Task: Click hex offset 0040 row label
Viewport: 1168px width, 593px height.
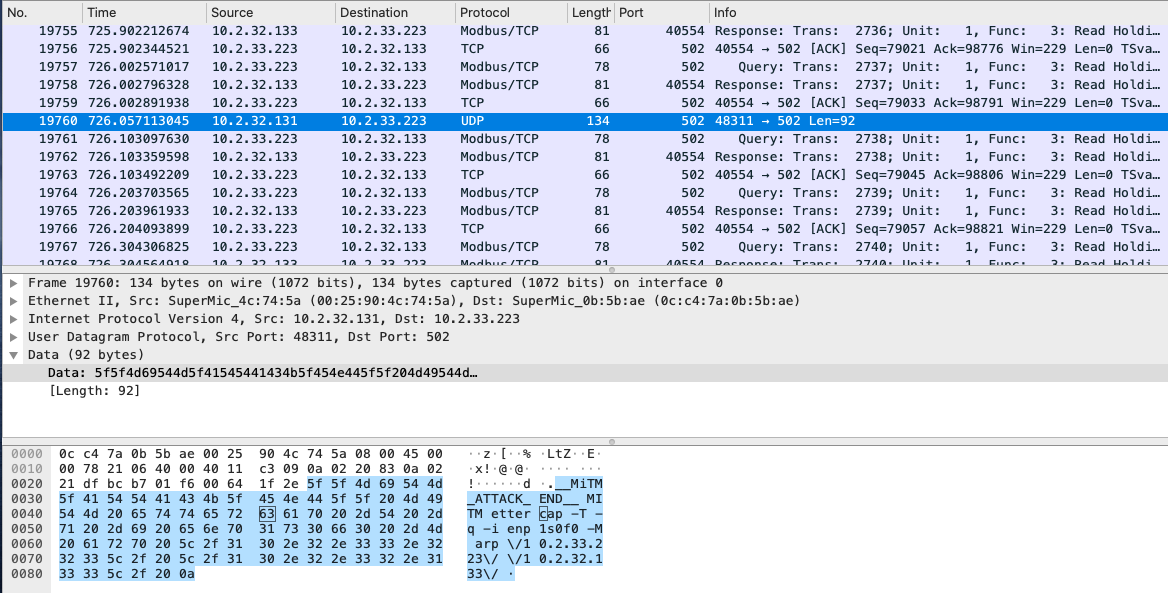Action: [27, 514]
